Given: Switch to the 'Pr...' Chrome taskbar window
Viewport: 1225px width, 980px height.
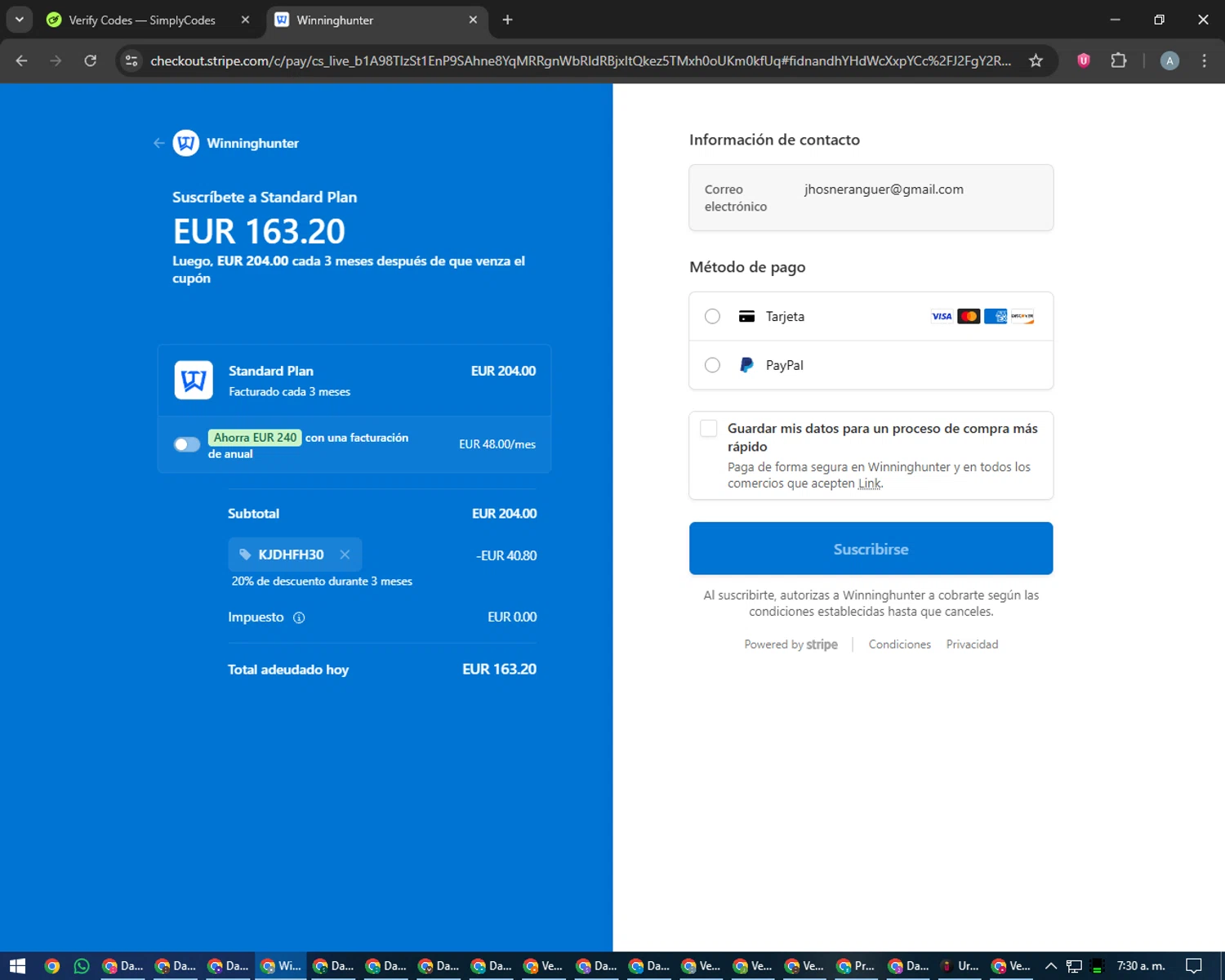Looking at the screenshot, I should [855, 966].
